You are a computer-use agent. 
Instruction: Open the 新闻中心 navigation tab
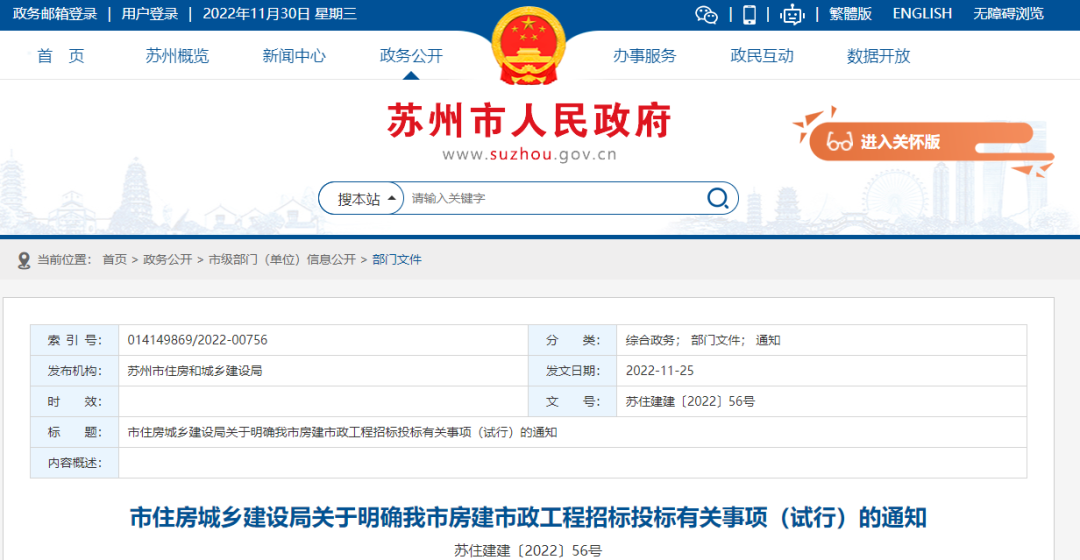tap(294, 56)
